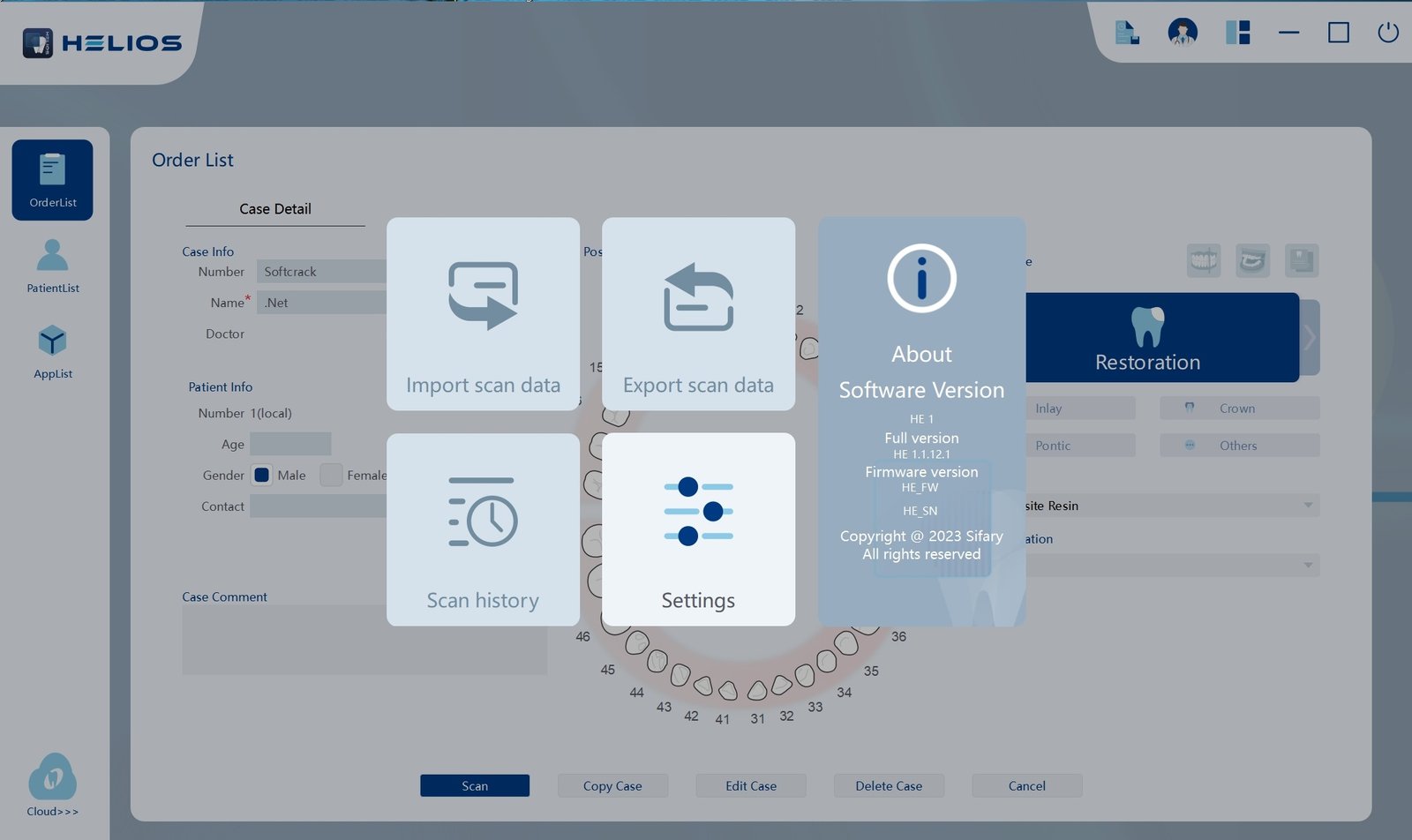1412x840 pixels.
Task: Click the blue Scan button
Action: tap(475, 785)
